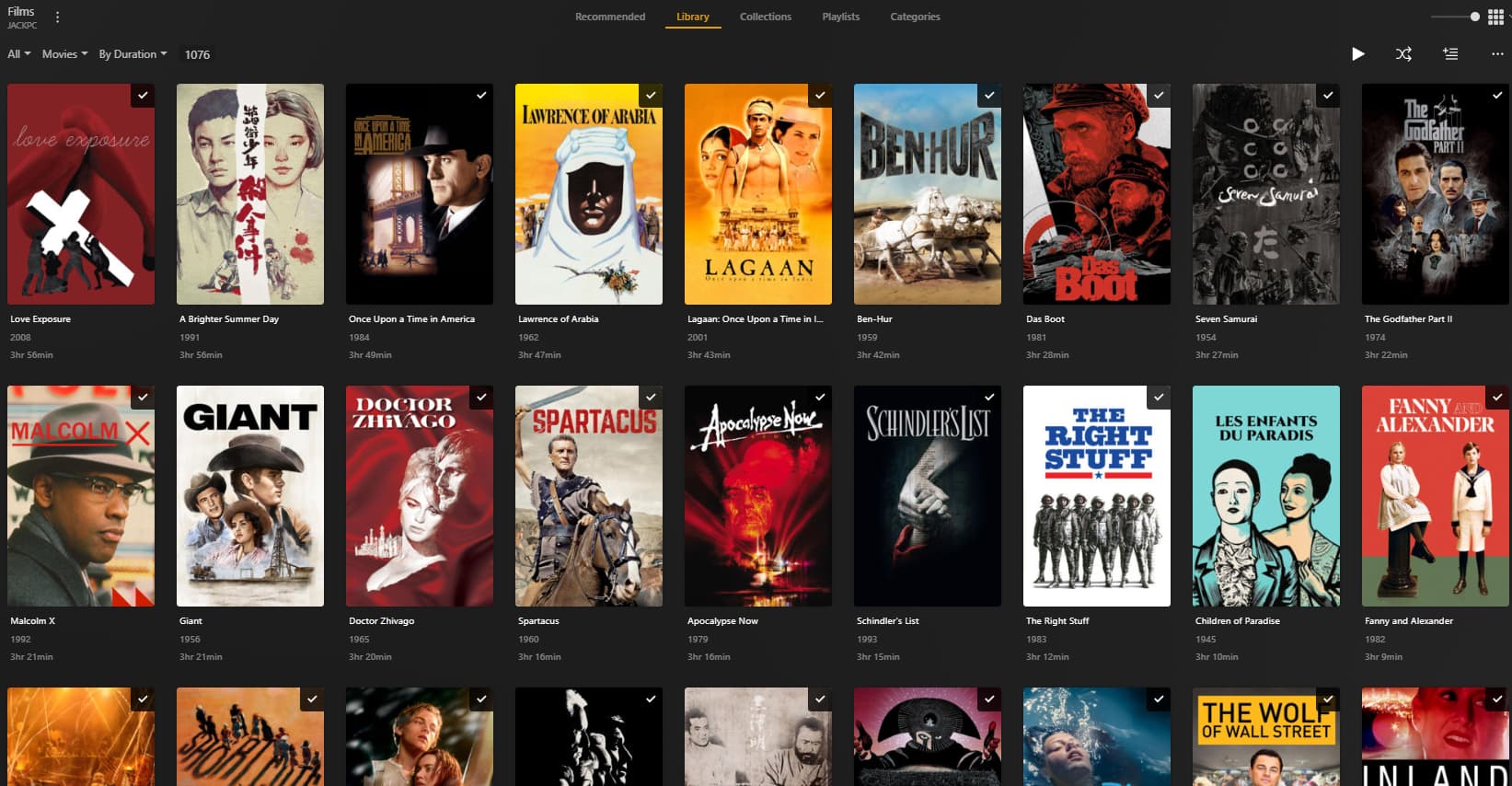Switch to the Recommended tab
1512x786 pixels.
point(610,17)
